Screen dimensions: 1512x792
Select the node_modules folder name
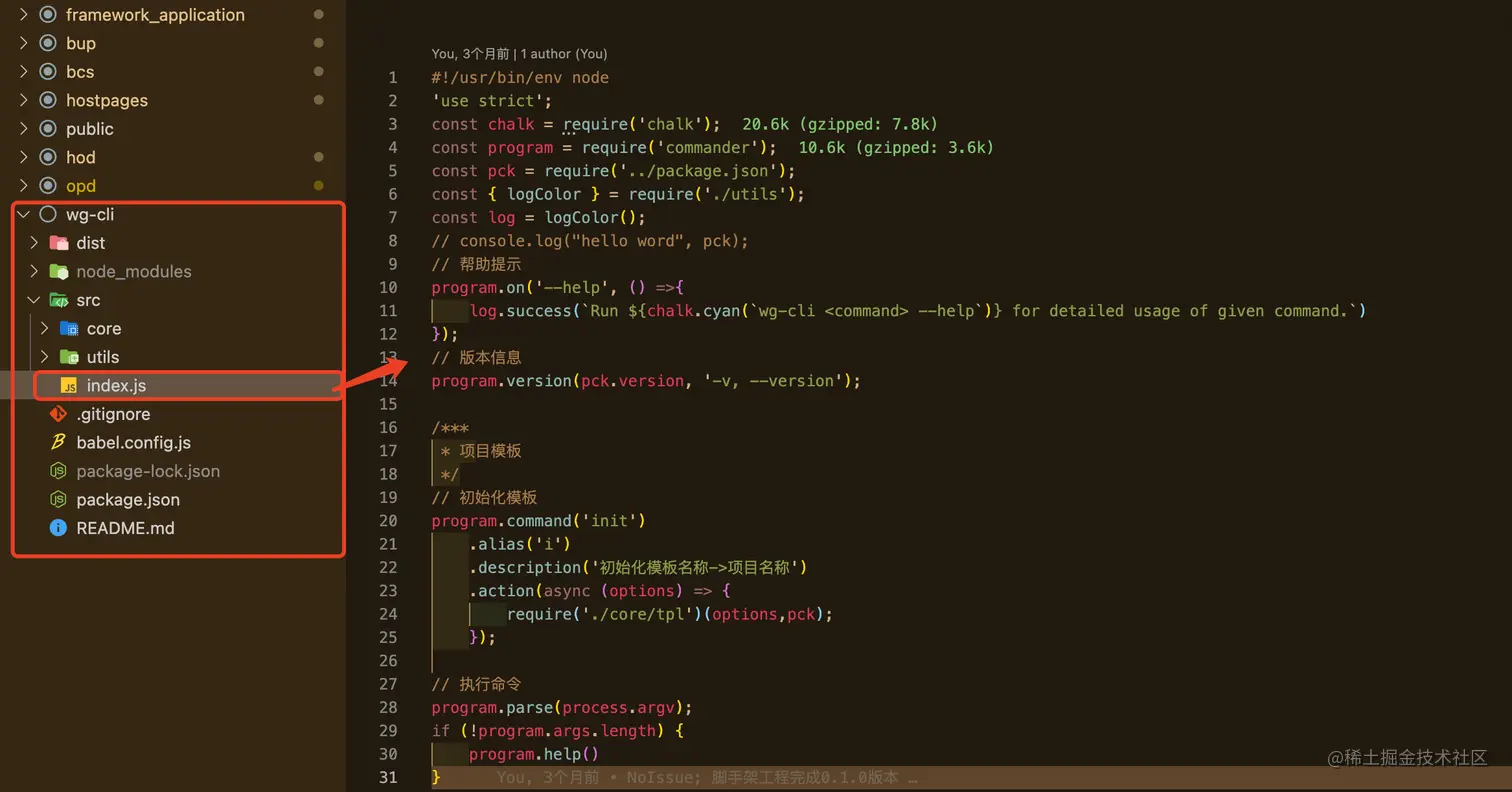pyautogui.click(x=134, y=271)
